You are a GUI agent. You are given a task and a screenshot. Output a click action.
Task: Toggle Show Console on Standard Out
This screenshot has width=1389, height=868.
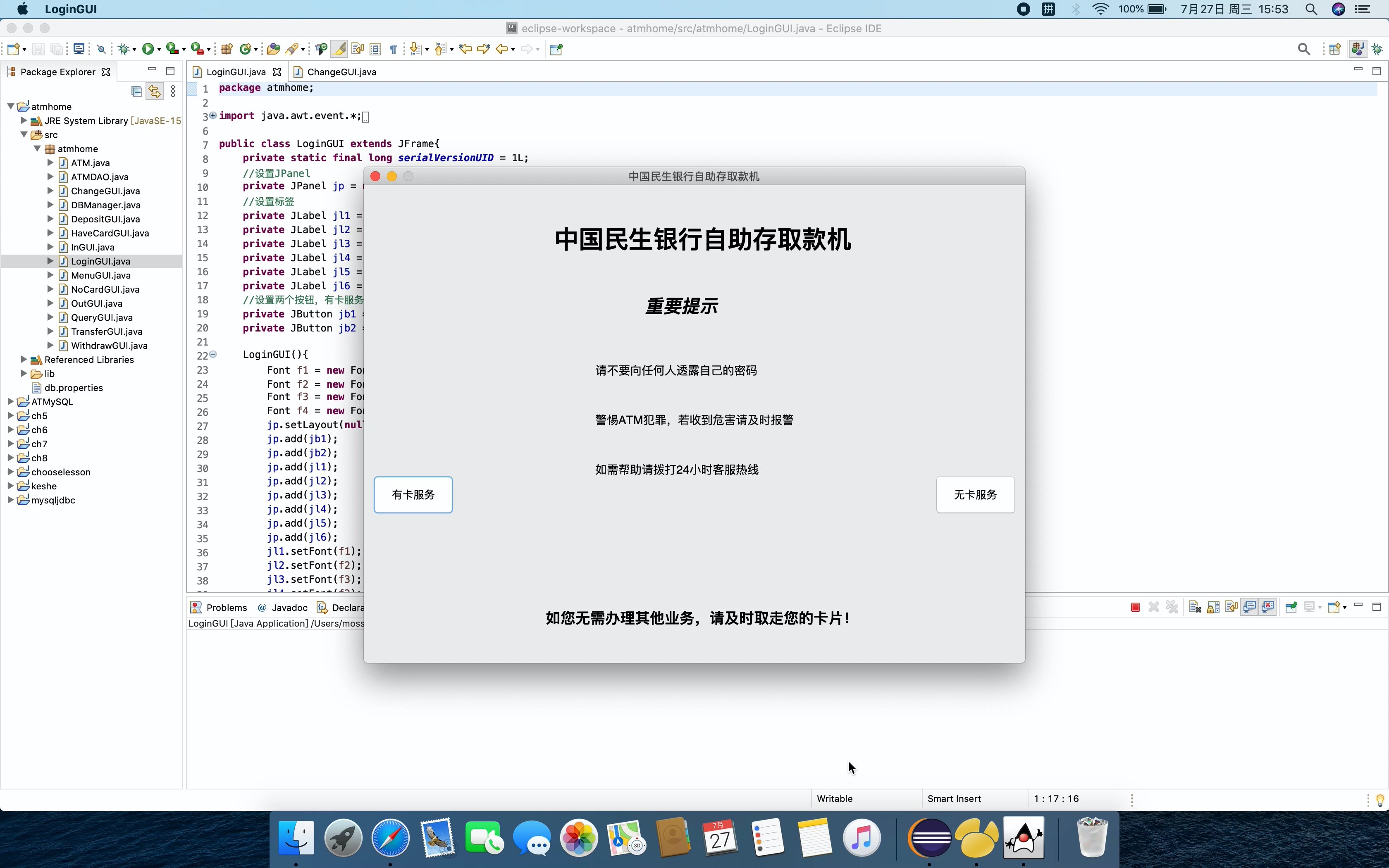pyautogui.click(x=1250, y=607)
